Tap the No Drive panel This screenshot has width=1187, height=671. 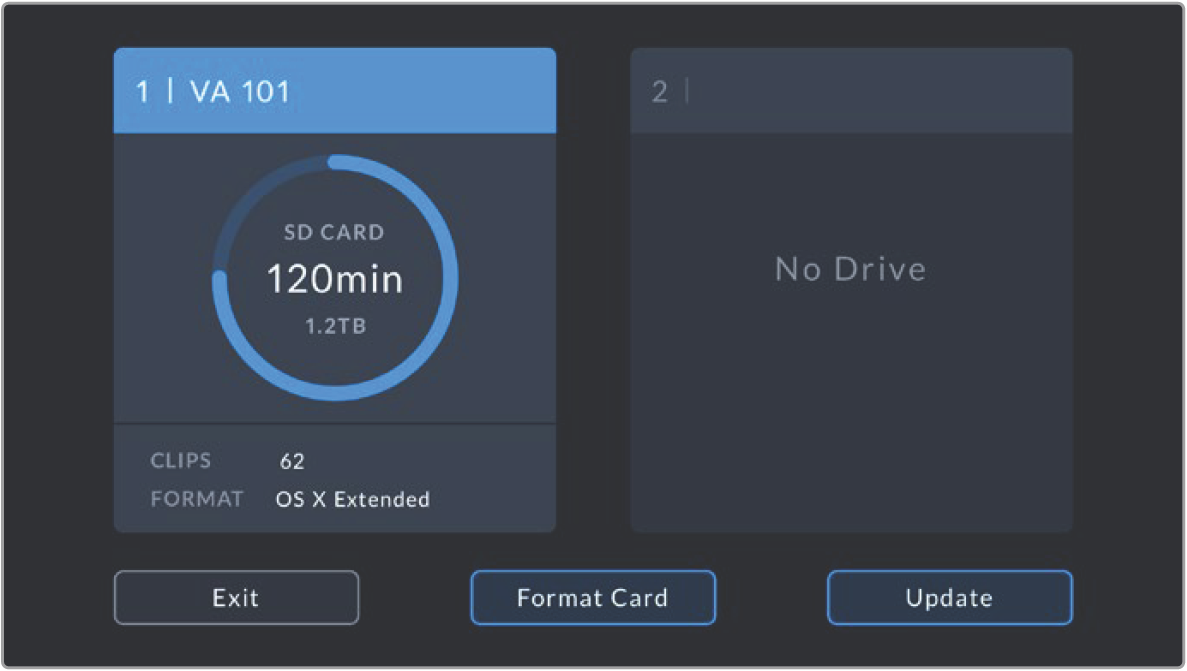click(851, 333)
